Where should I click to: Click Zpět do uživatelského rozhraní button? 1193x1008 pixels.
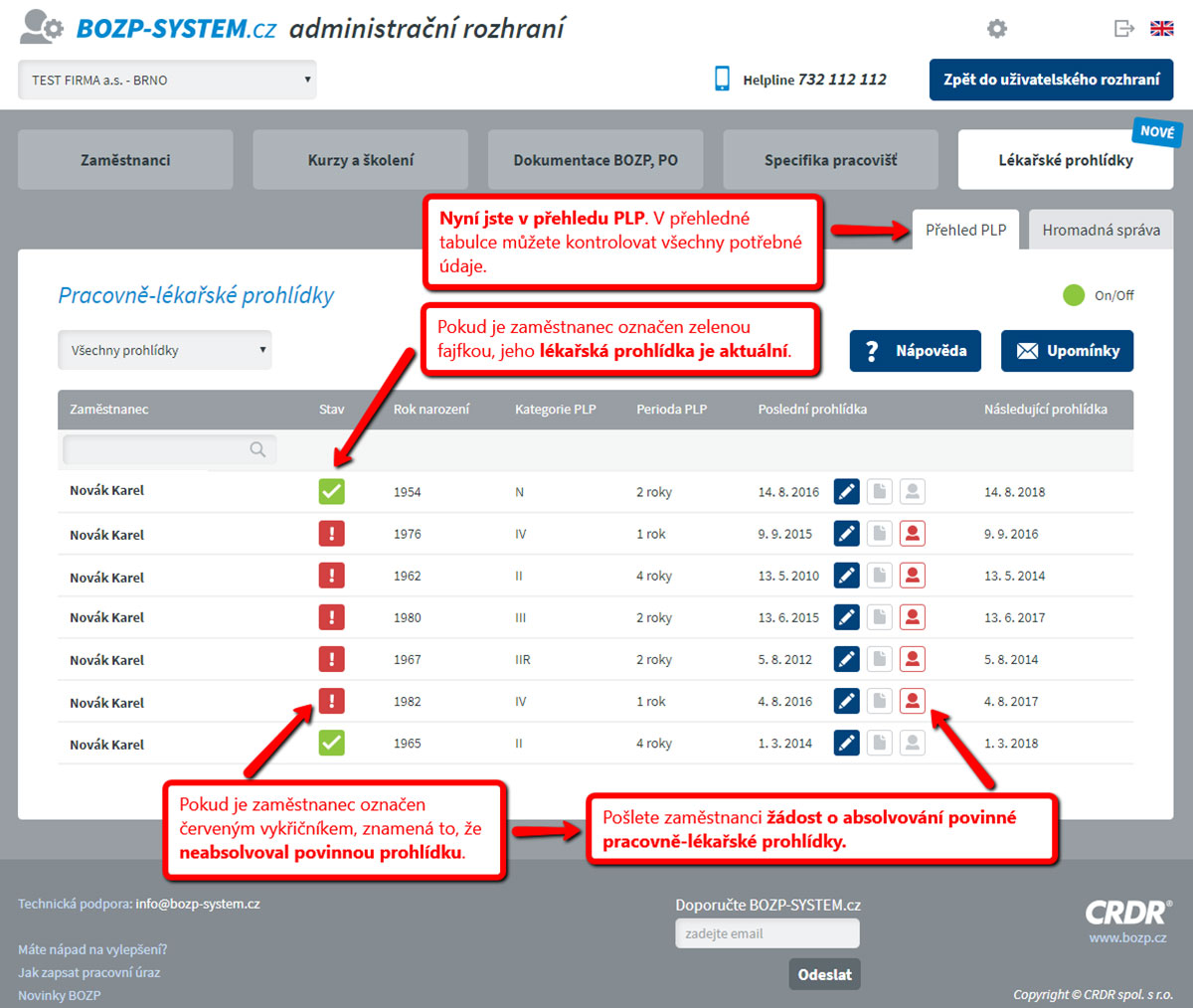tap(1051, 80)
